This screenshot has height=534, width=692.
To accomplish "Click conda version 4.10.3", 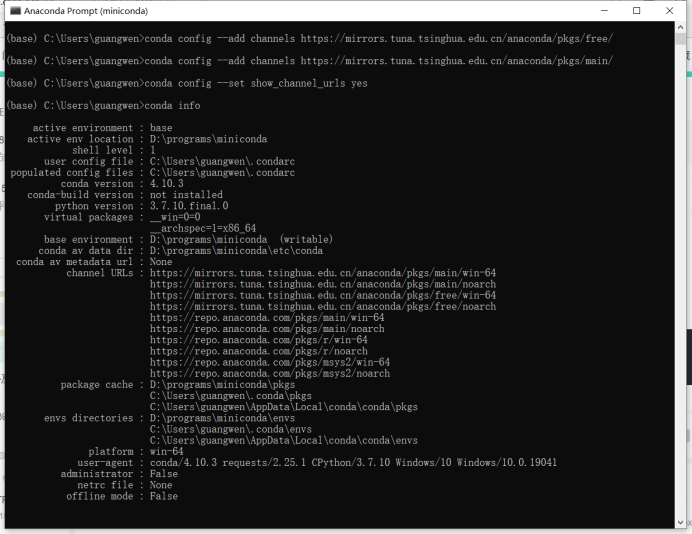I will [x=167, y=184].
